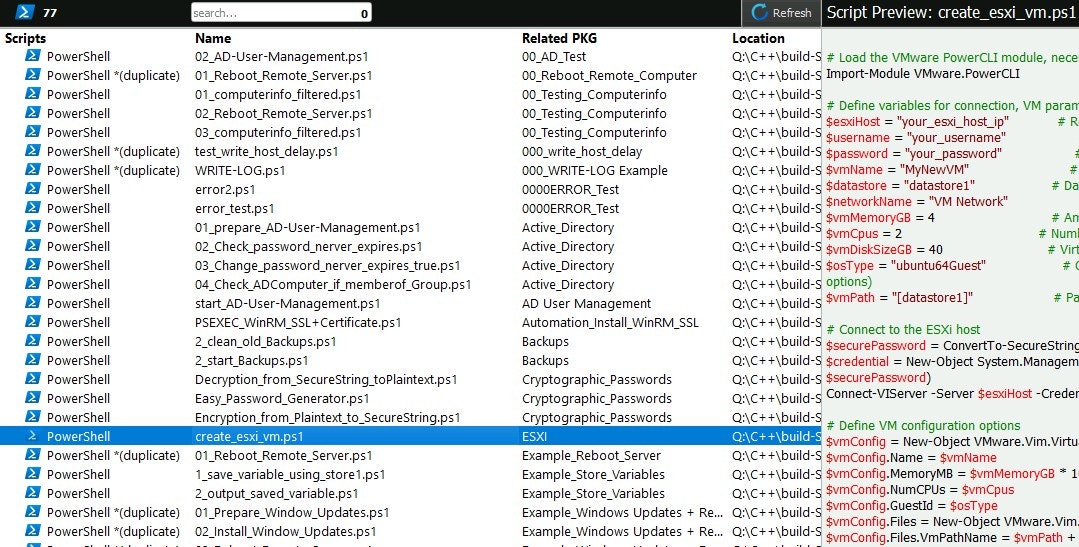
Task: Select the highlighted create_esxi_vm.ps1 script
Action: point(249,436)
